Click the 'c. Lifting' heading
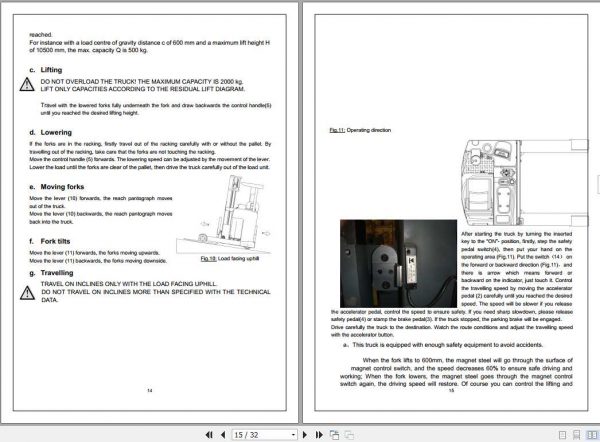600x442 pixels. click(46, 70)
